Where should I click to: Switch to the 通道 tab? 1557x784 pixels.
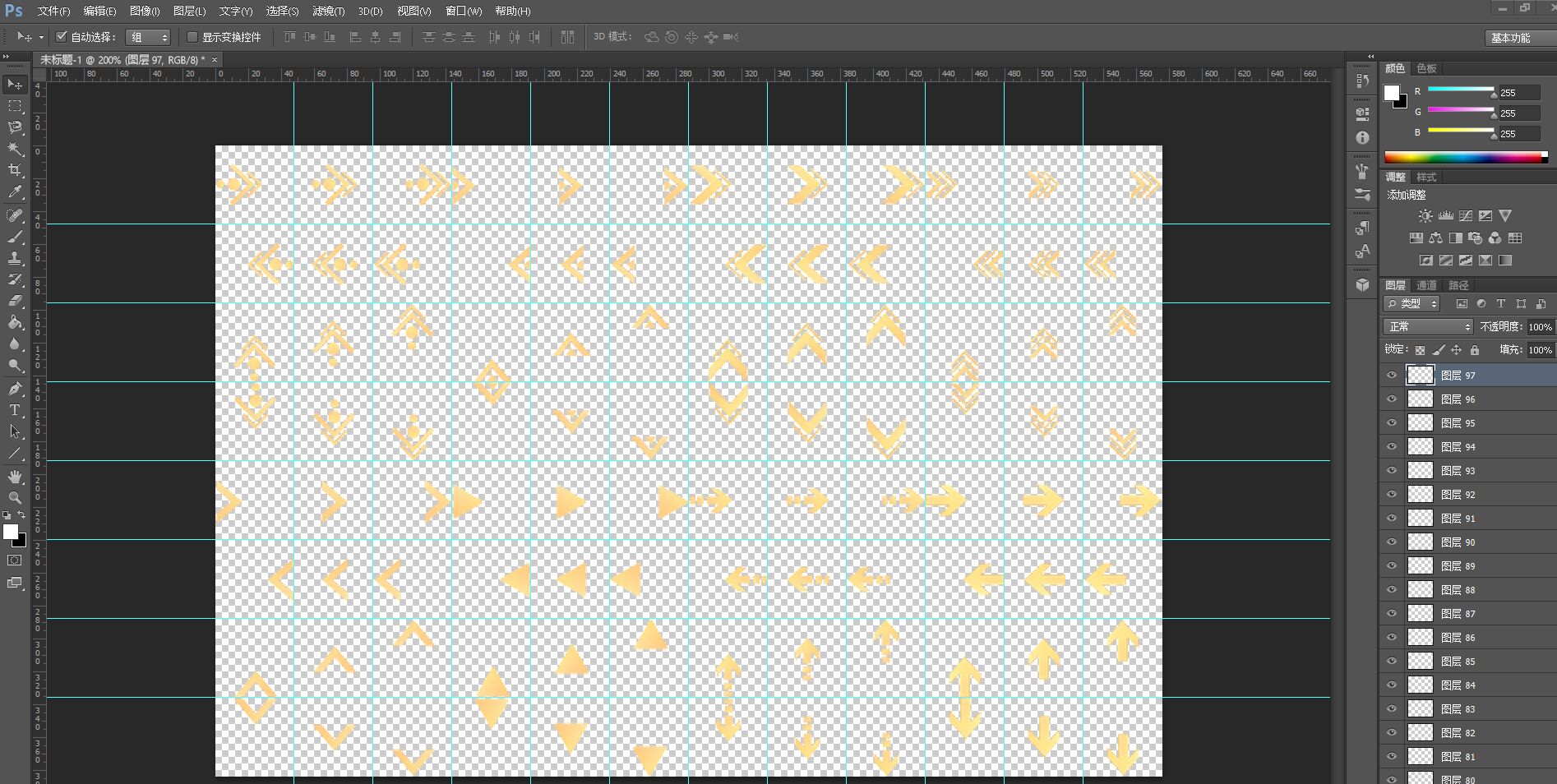pyautogui.click(x=1426, y=285)
